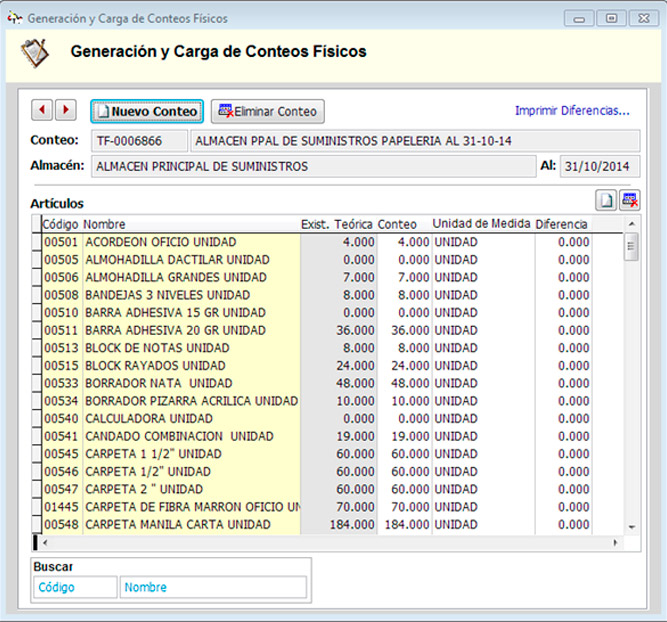The height and width of the screenshot is (622, 667).
Task: Click the Al date field 31/10/2014
Action: pyautogui.click(x=599, y=166)
